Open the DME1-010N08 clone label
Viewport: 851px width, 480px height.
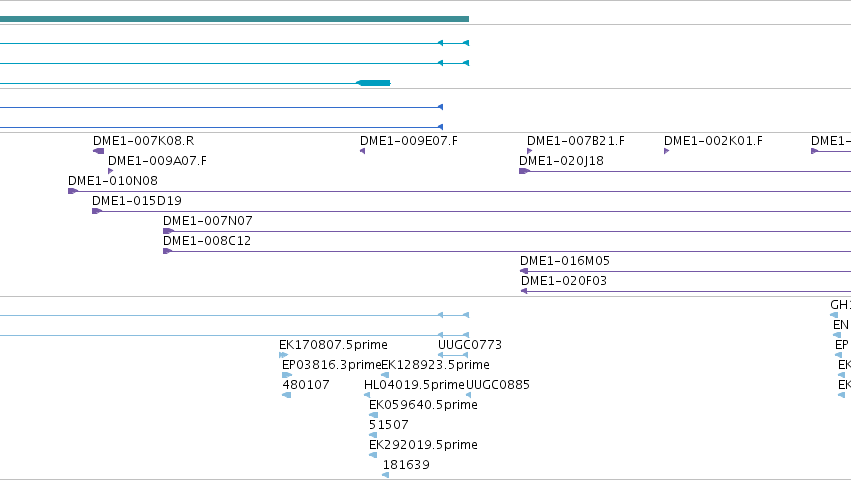tap(113, 181)
